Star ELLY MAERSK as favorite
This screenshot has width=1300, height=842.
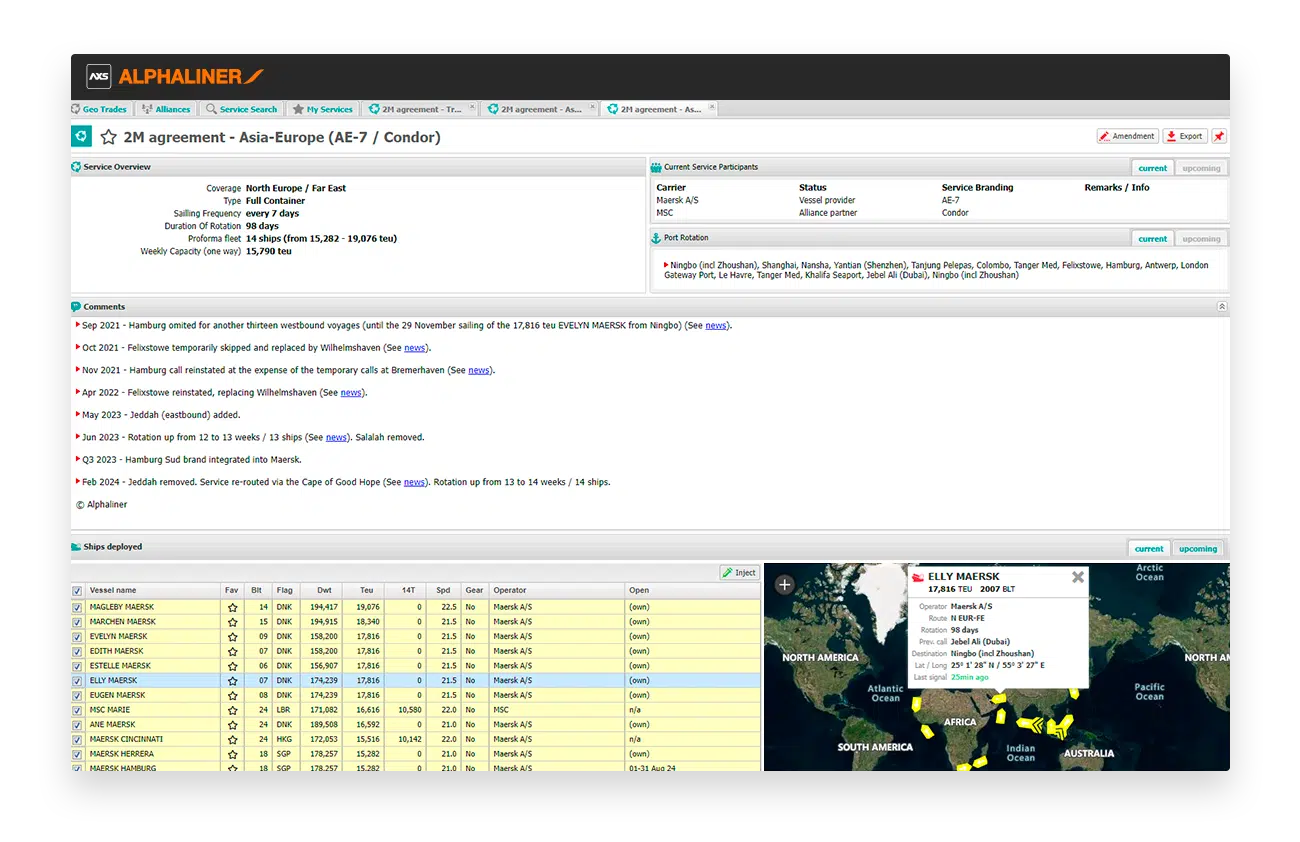(233, 680)
